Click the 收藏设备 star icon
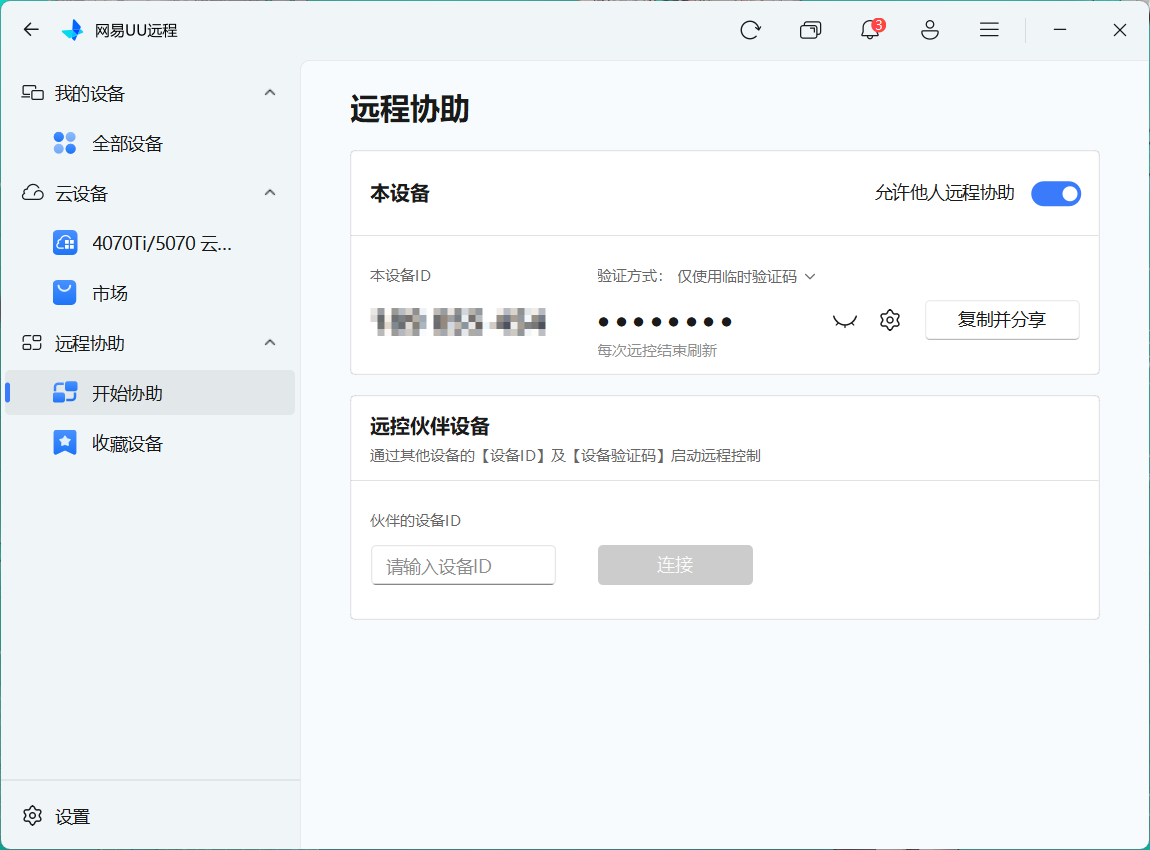 pyautogui.click(x=65, y=442)
